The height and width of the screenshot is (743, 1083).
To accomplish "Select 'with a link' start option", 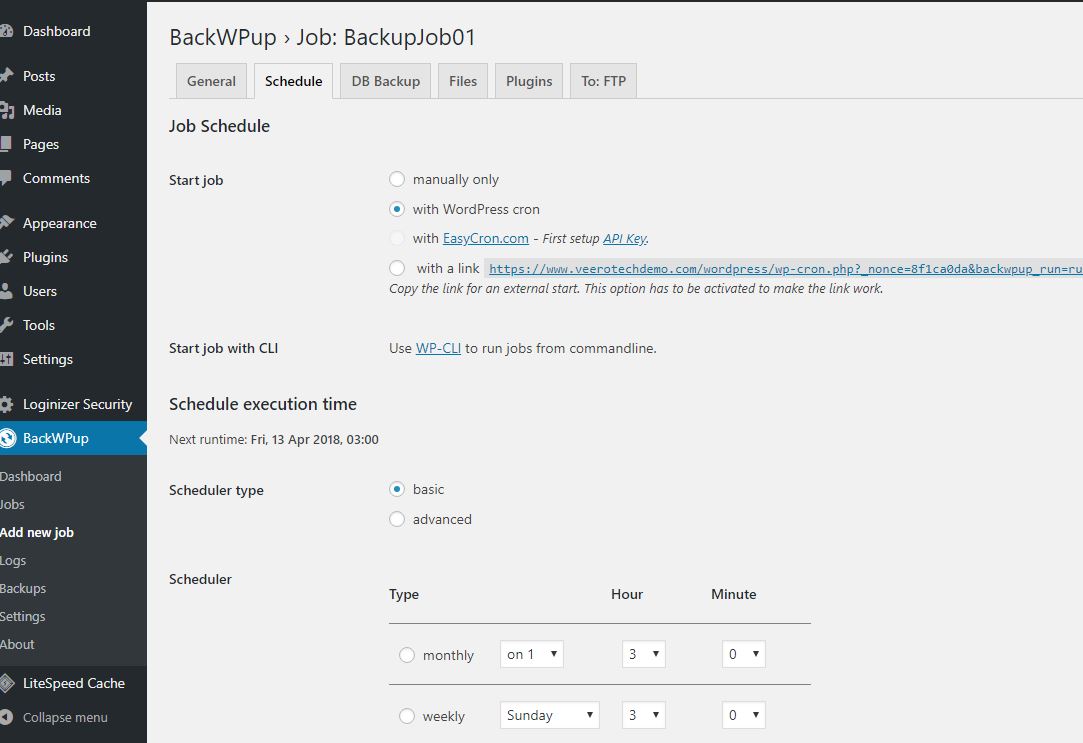I will pos(396,268).
